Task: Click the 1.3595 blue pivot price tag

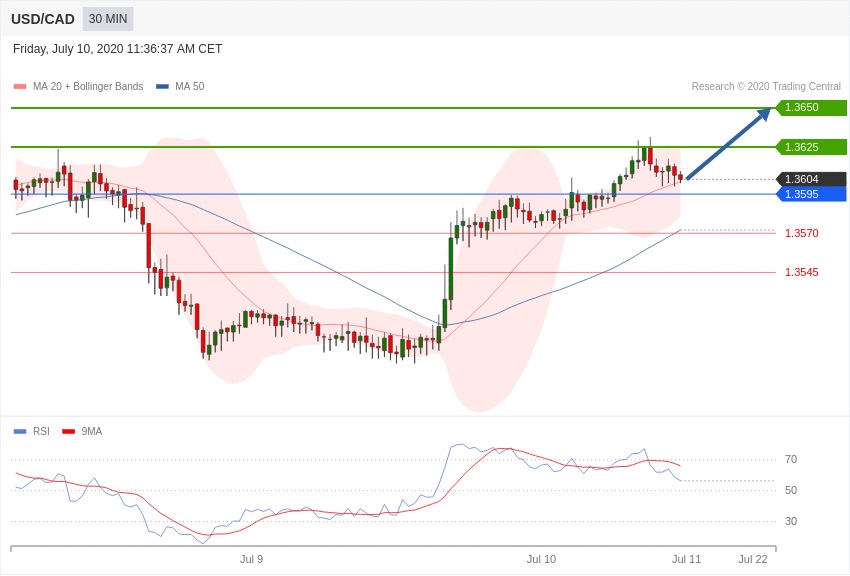Action: 811,194
